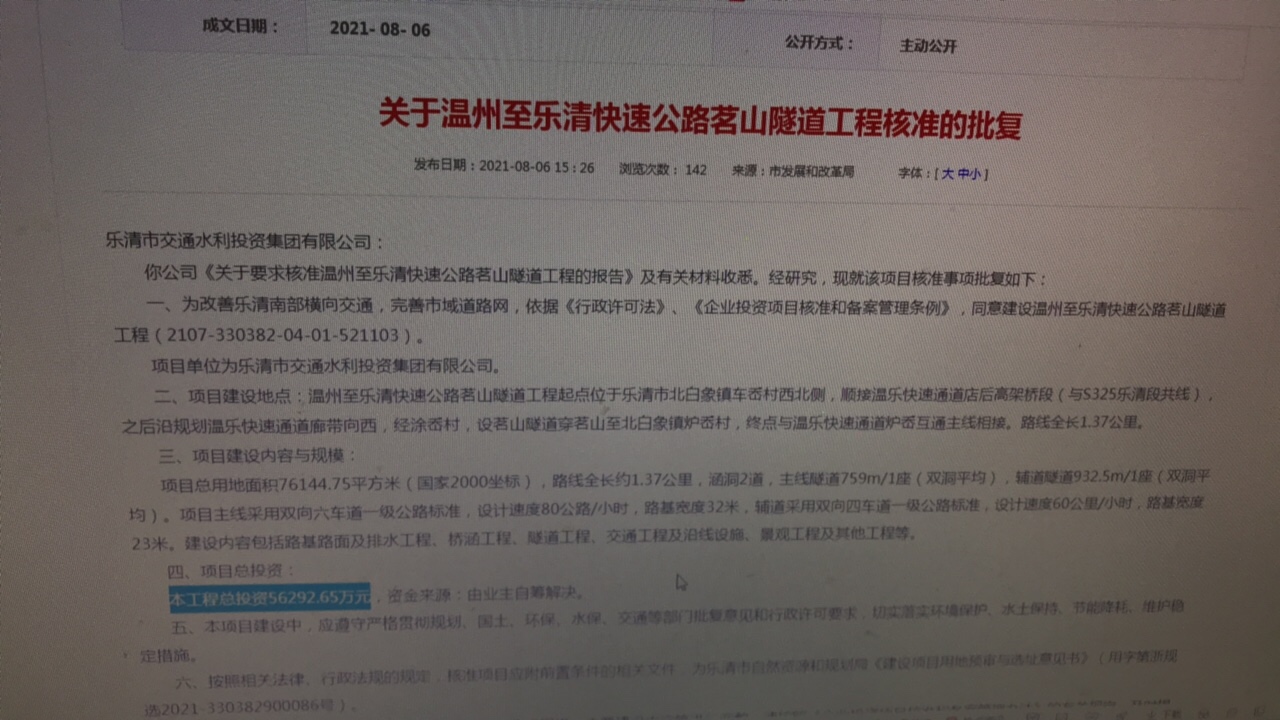Viewport: 1280px width, 720px height.
Task: Click the project code 2107-330382-04-01-521103
Action: pos(281,334)
